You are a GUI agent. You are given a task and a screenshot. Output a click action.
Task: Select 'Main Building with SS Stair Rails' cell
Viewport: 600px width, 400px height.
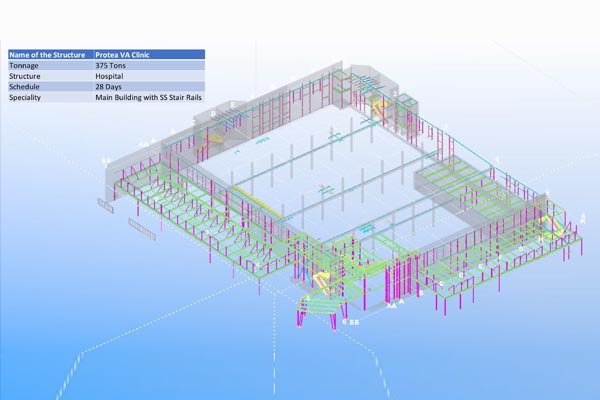[x=148, y=98]
